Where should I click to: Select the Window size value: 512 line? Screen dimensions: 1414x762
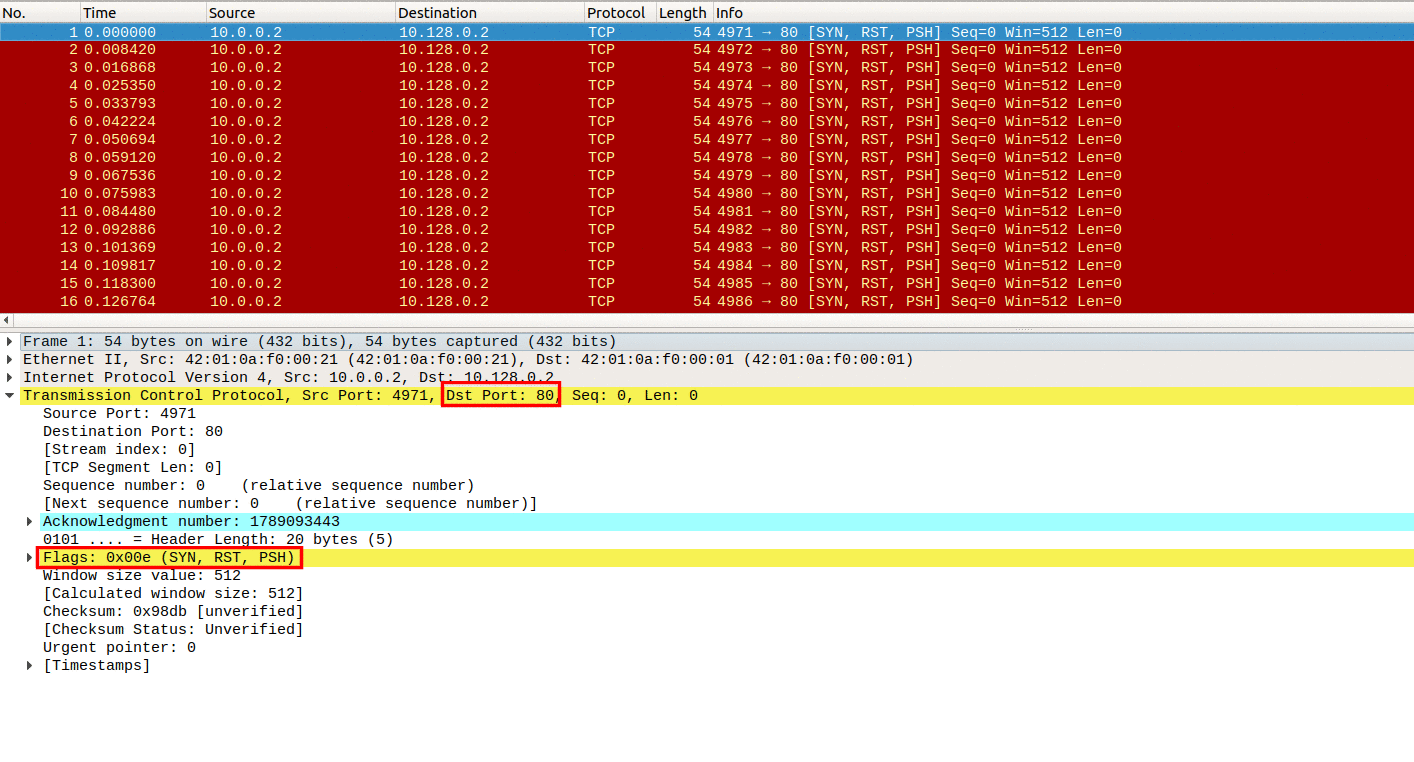pos(142,576)
